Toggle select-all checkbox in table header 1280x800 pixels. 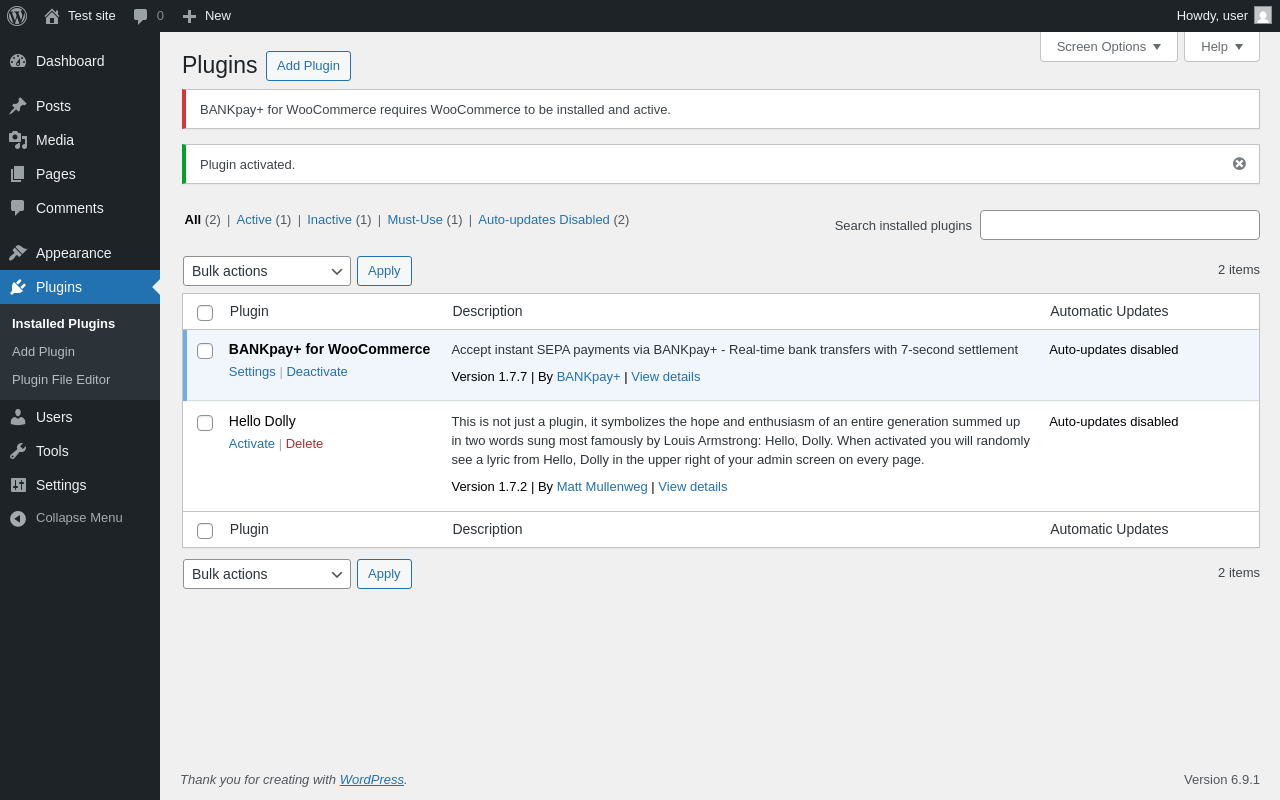pyautogui.click(x=205, y=313)
